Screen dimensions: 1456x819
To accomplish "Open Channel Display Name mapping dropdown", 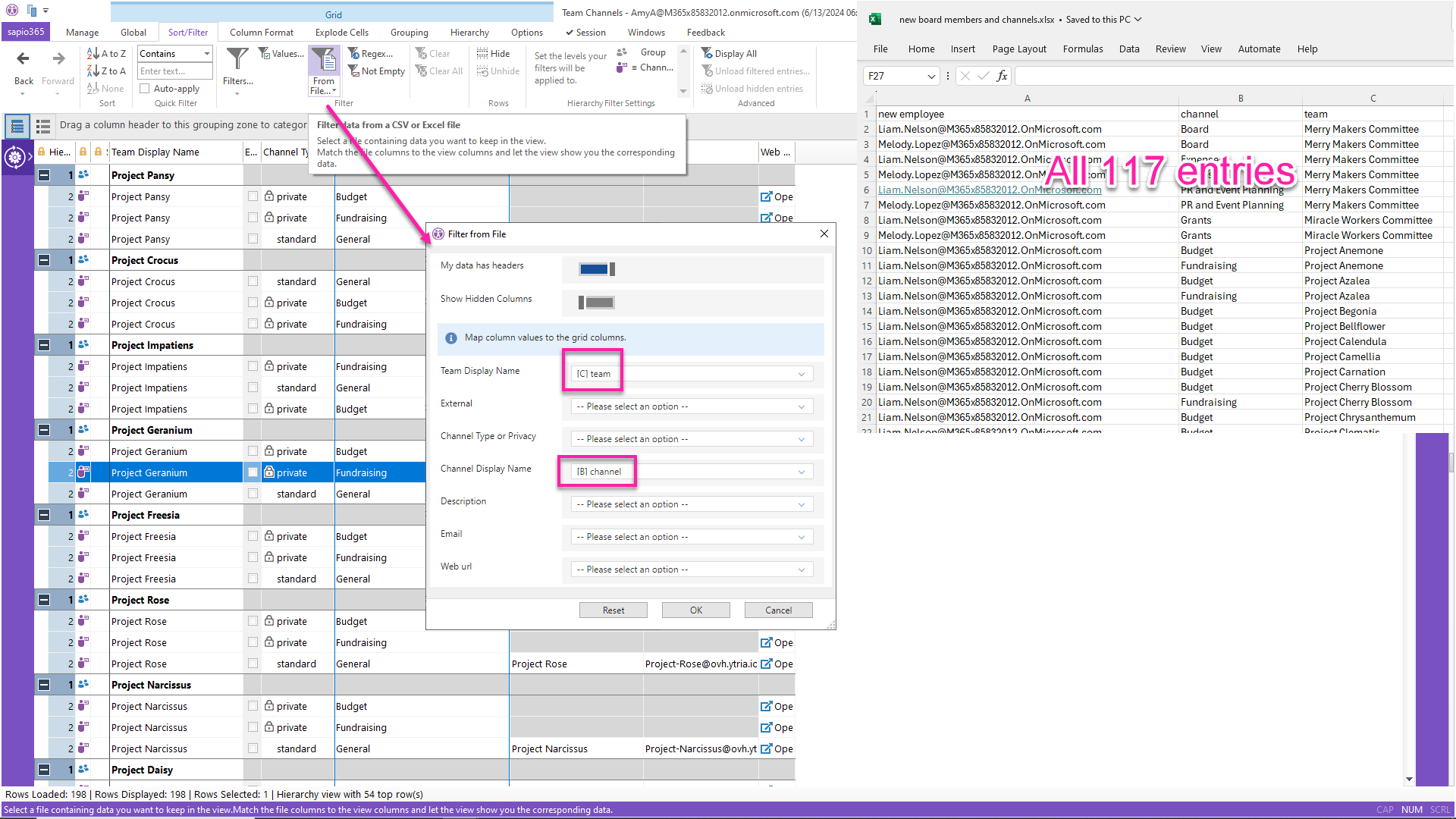I will click(692, 472).
